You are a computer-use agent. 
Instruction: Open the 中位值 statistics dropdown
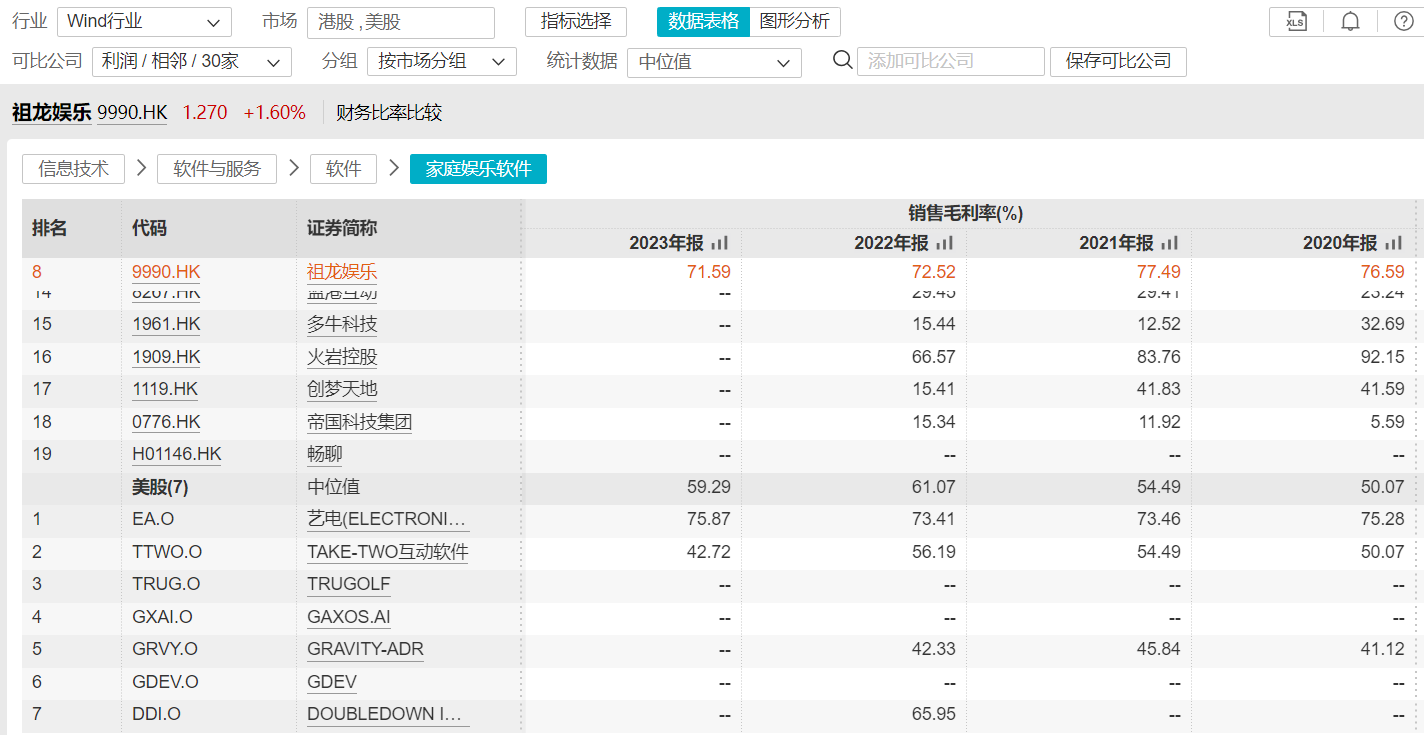(714, 62)
